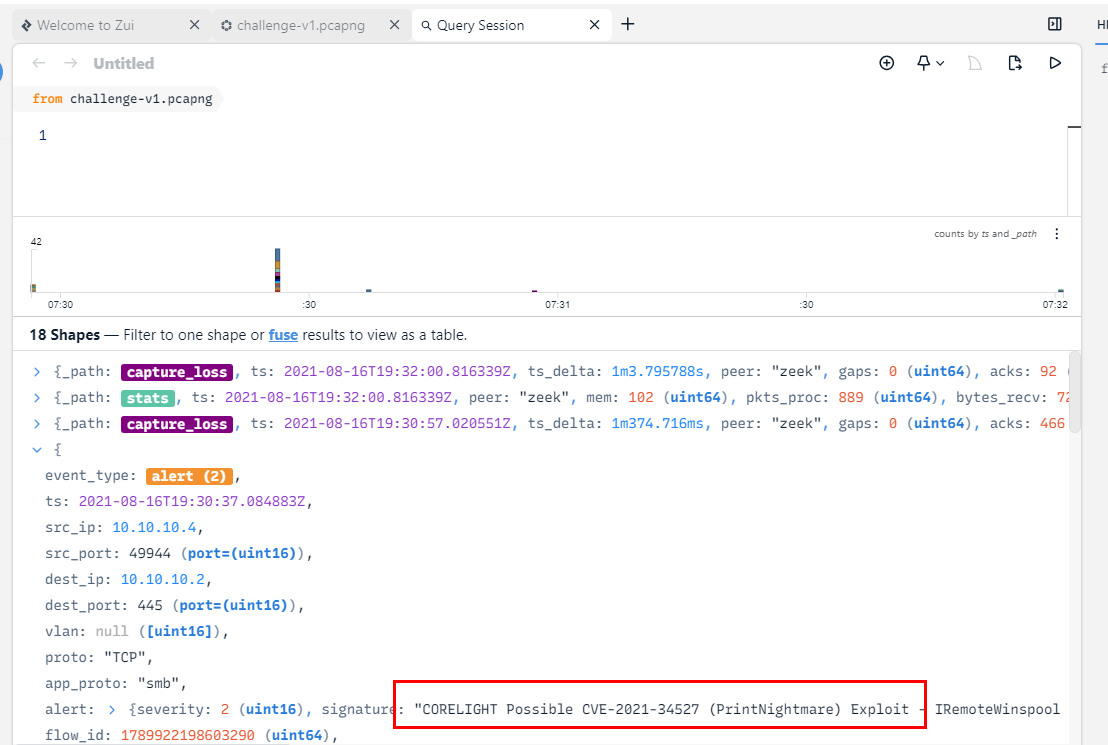
Task: Click the forward arrow in the query header
Action: coord(70,63)
